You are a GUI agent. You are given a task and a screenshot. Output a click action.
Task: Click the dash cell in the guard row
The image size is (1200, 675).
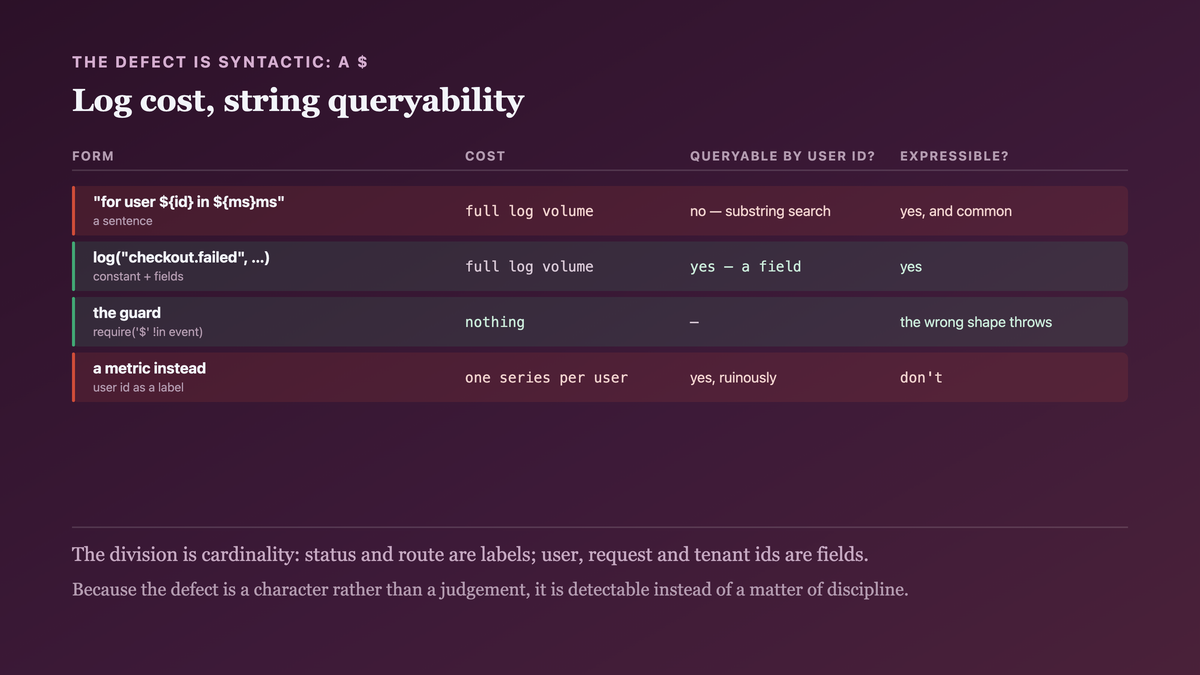tap(695, 322)
